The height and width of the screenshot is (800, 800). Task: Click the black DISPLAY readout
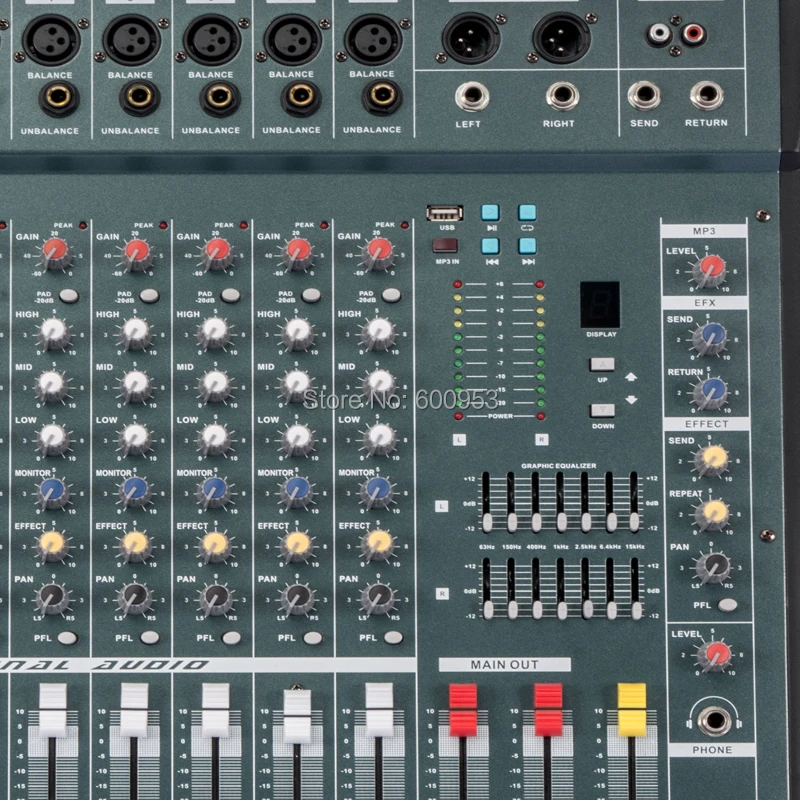click(x=600, y=305)
